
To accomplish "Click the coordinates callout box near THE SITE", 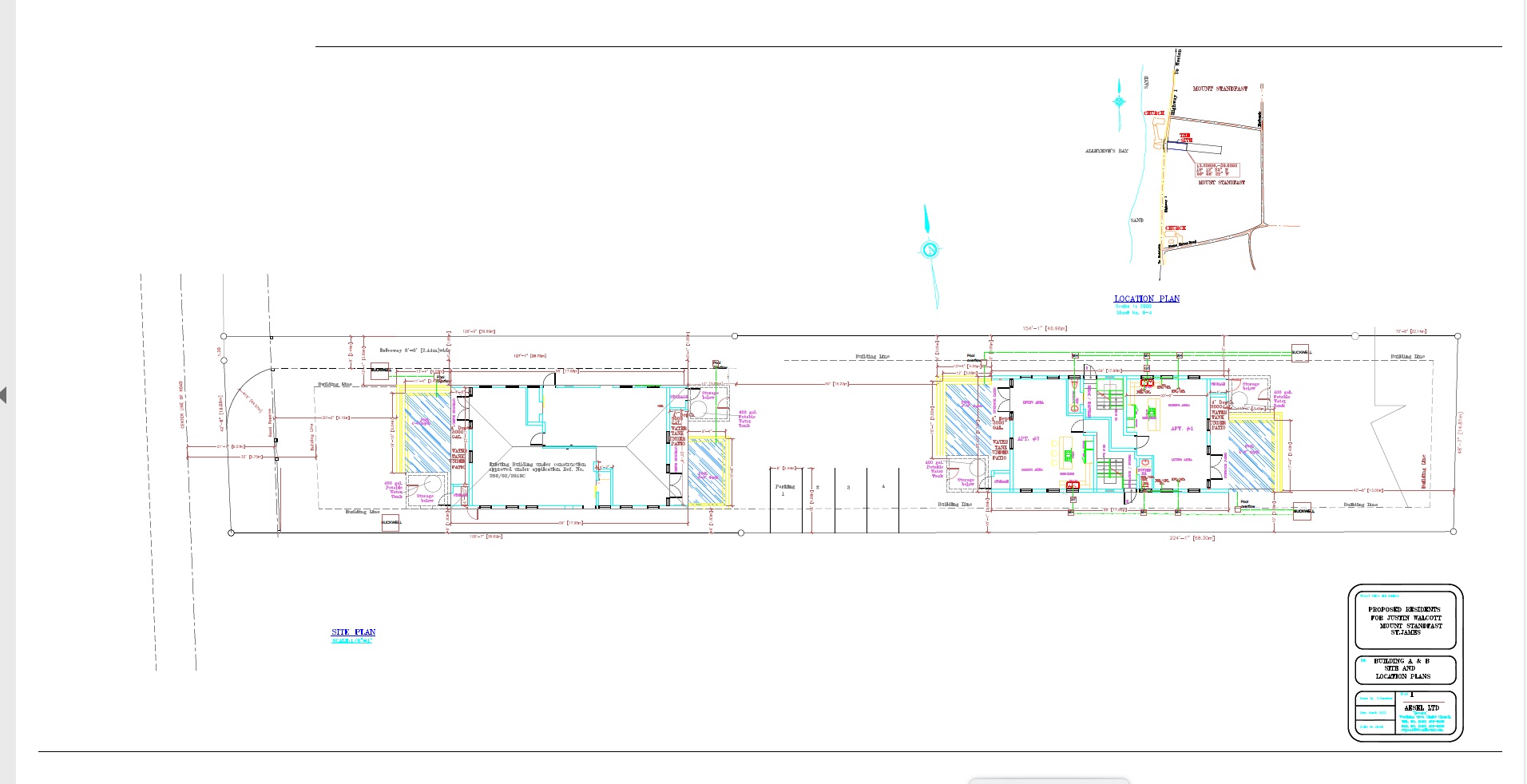I will click(1216, 169).
